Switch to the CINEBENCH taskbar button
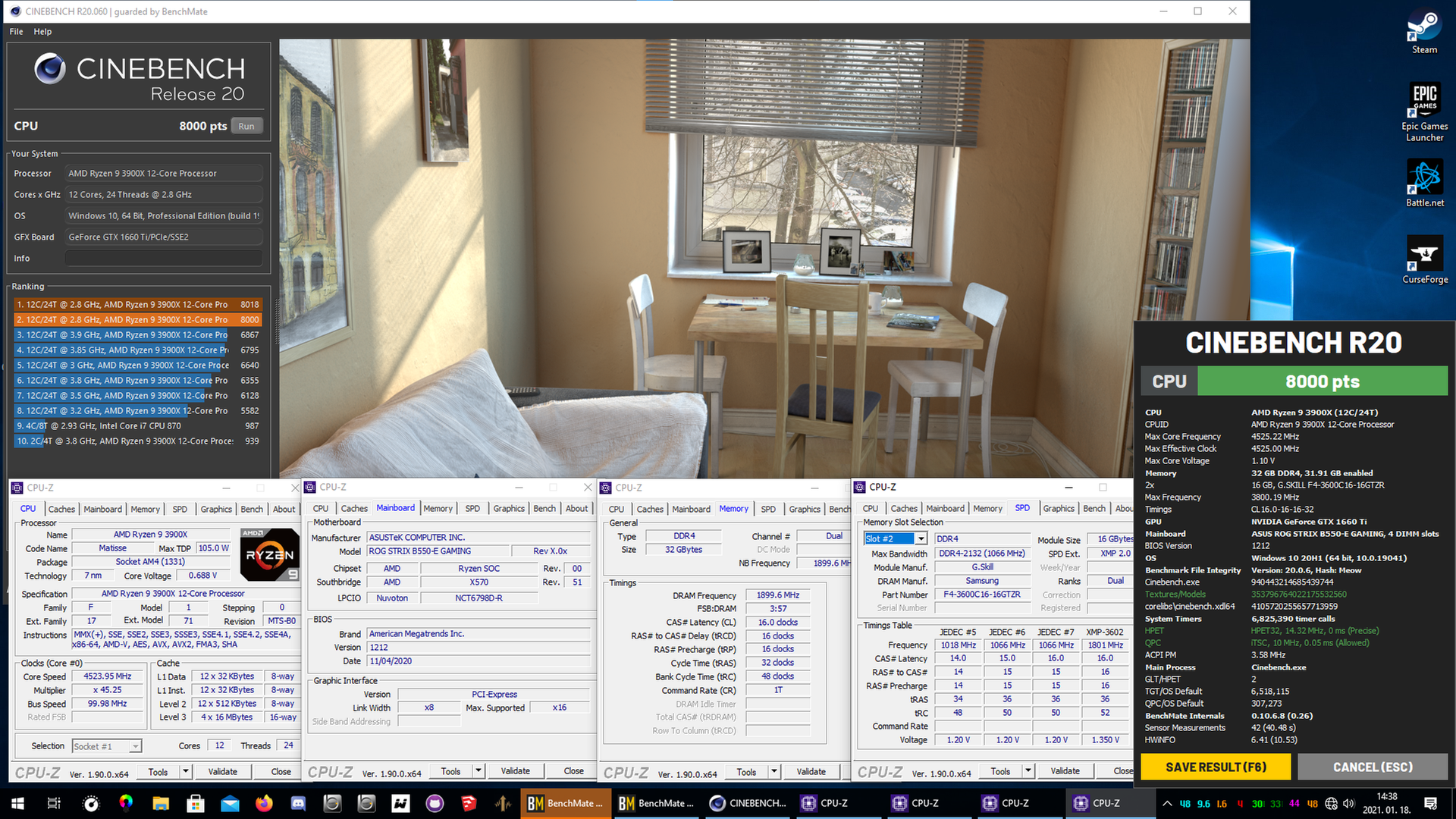The height and width of the screenshot is (819, 1456). click(x=748, y=803)
